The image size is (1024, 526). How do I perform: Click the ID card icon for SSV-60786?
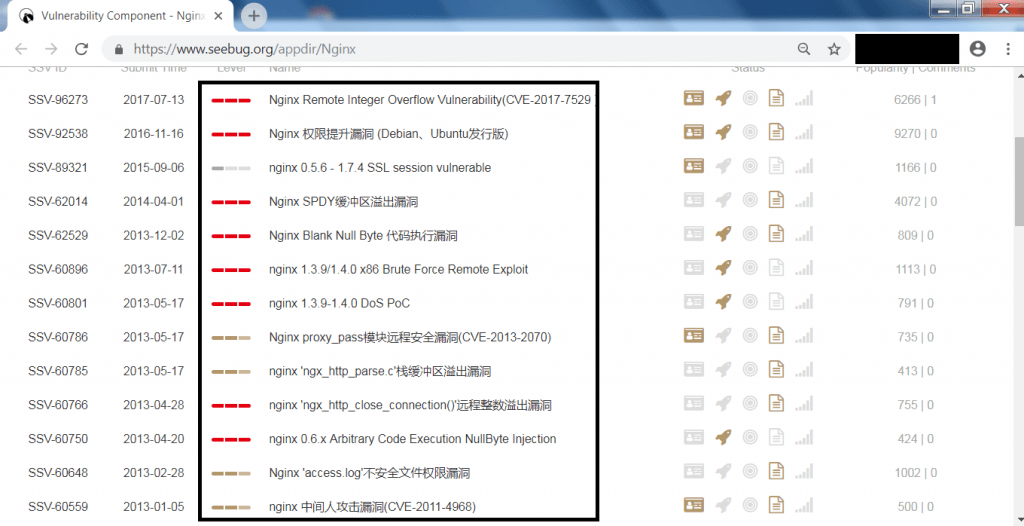pos(694,336)
